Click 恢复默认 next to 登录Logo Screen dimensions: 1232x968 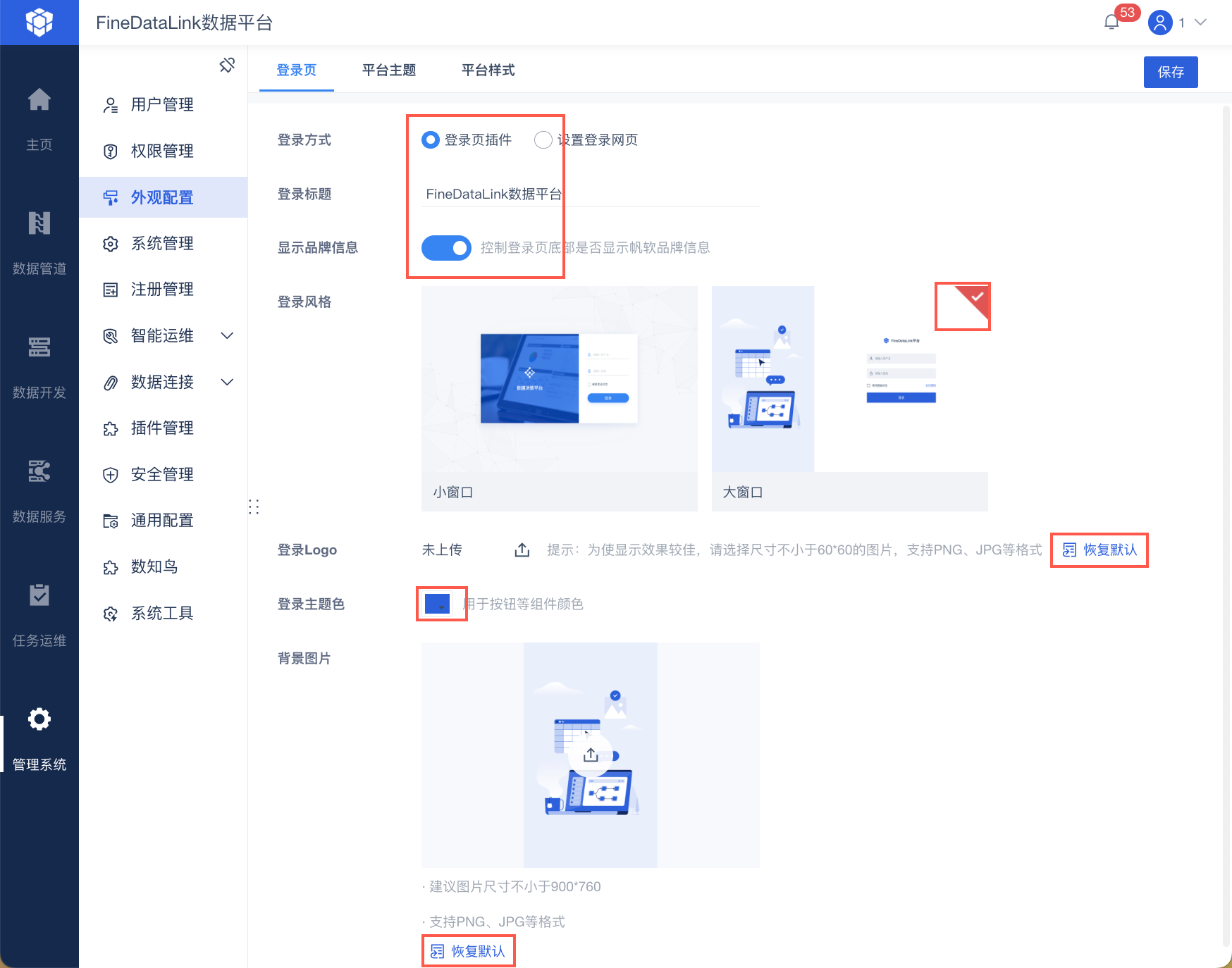(x=1099, y=550)
